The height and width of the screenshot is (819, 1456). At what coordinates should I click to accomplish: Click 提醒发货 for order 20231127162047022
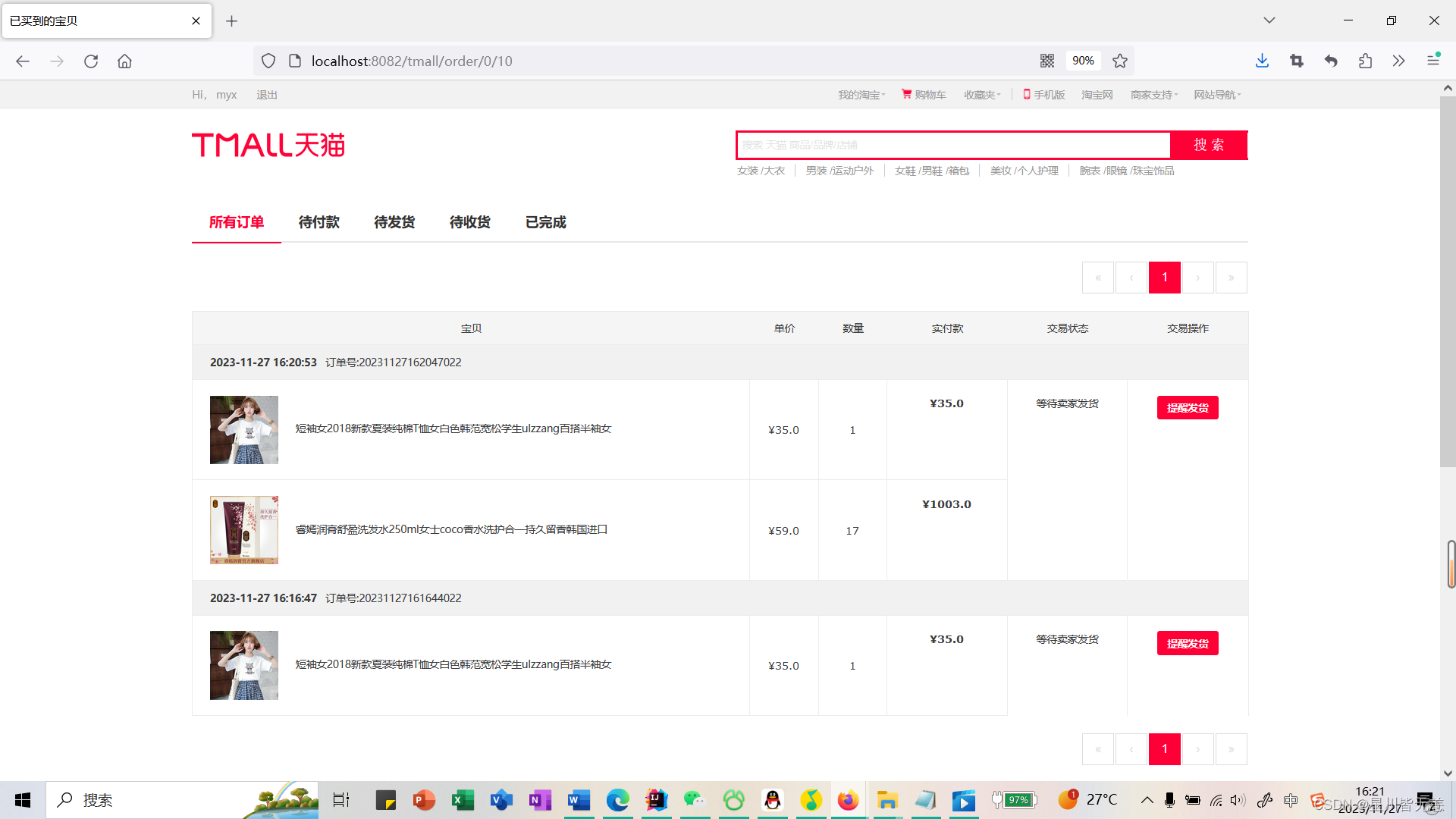[1188, 408]
